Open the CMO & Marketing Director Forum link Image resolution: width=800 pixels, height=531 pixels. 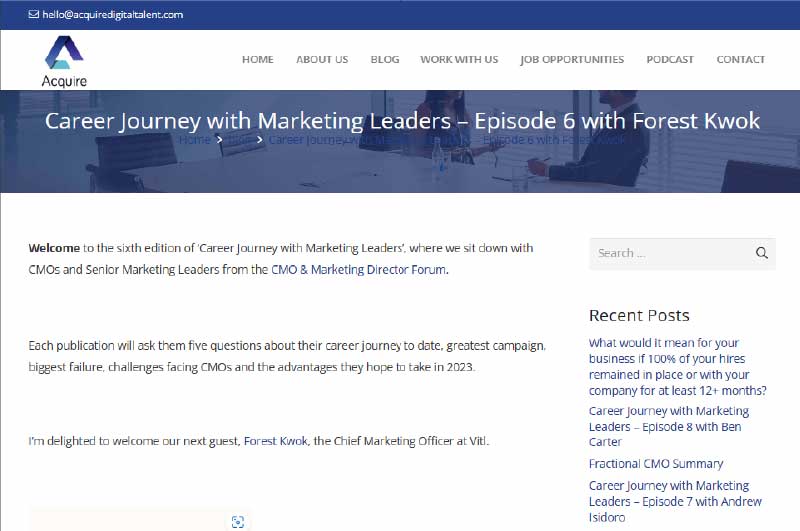359,269
